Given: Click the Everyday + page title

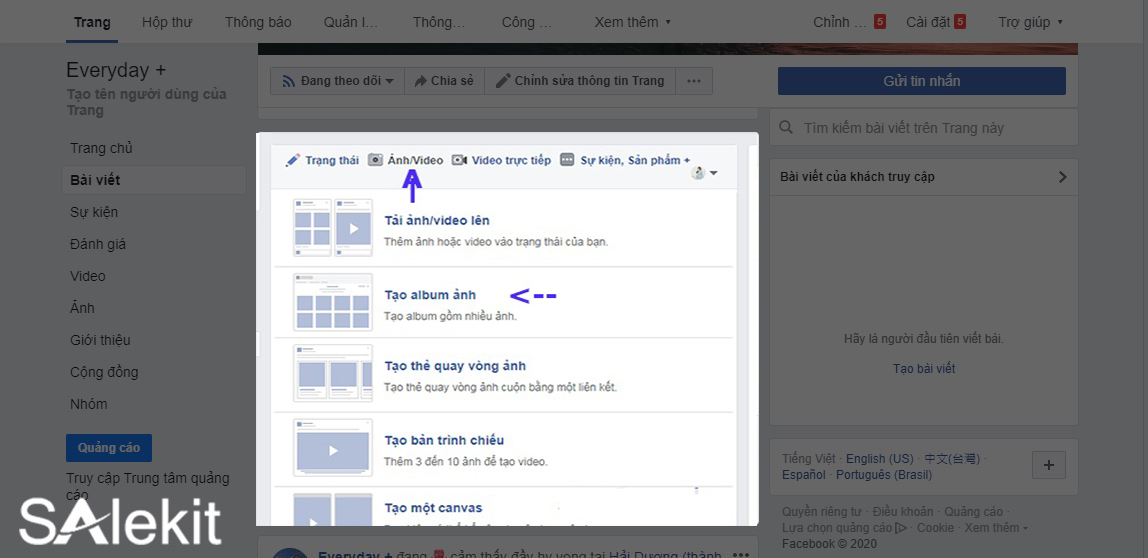Looking at the screenshot, I should (x=116, y=70).
